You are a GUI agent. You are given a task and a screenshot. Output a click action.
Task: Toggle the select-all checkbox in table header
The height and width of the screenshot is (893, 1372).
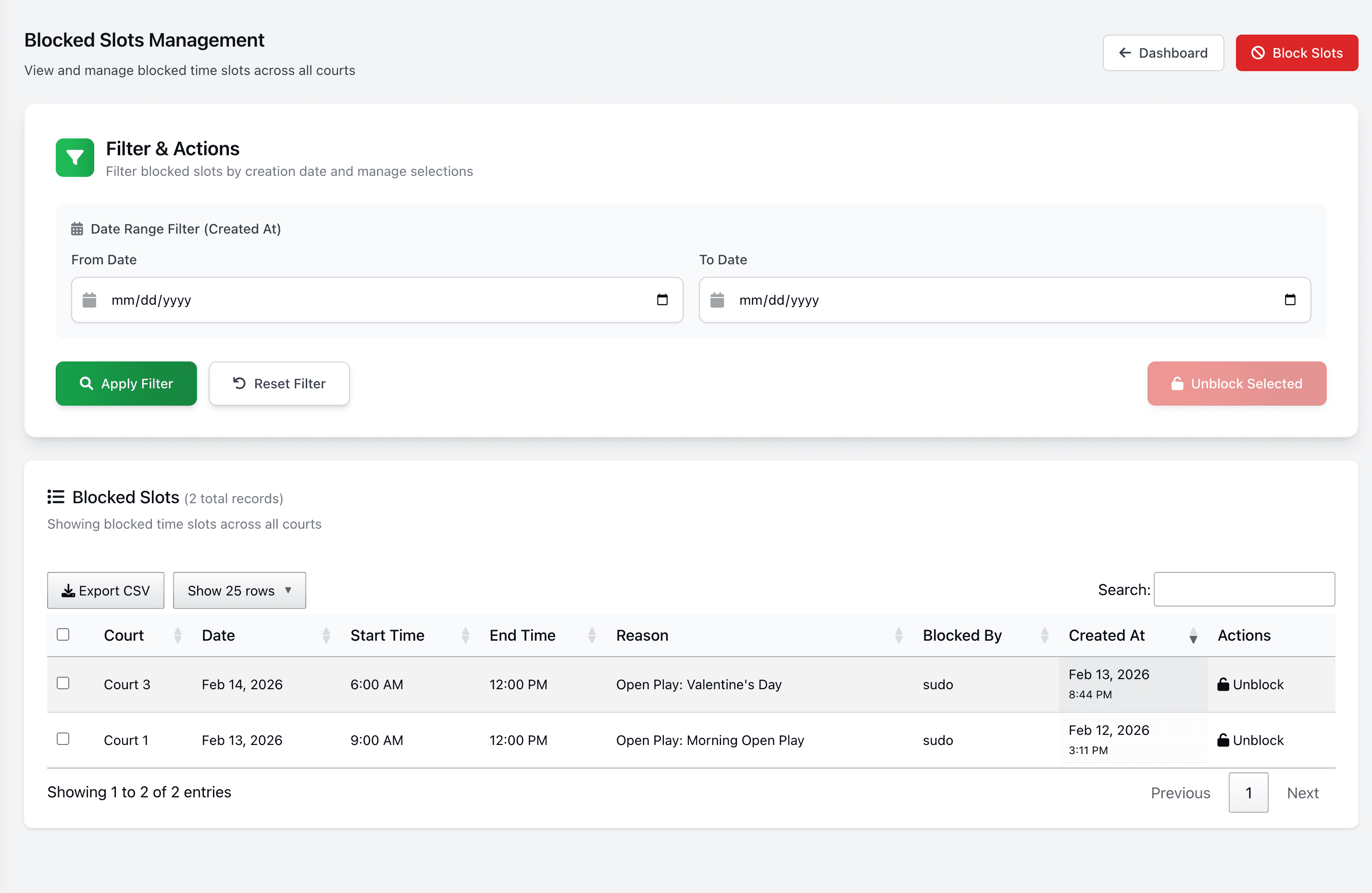(63, 634)
